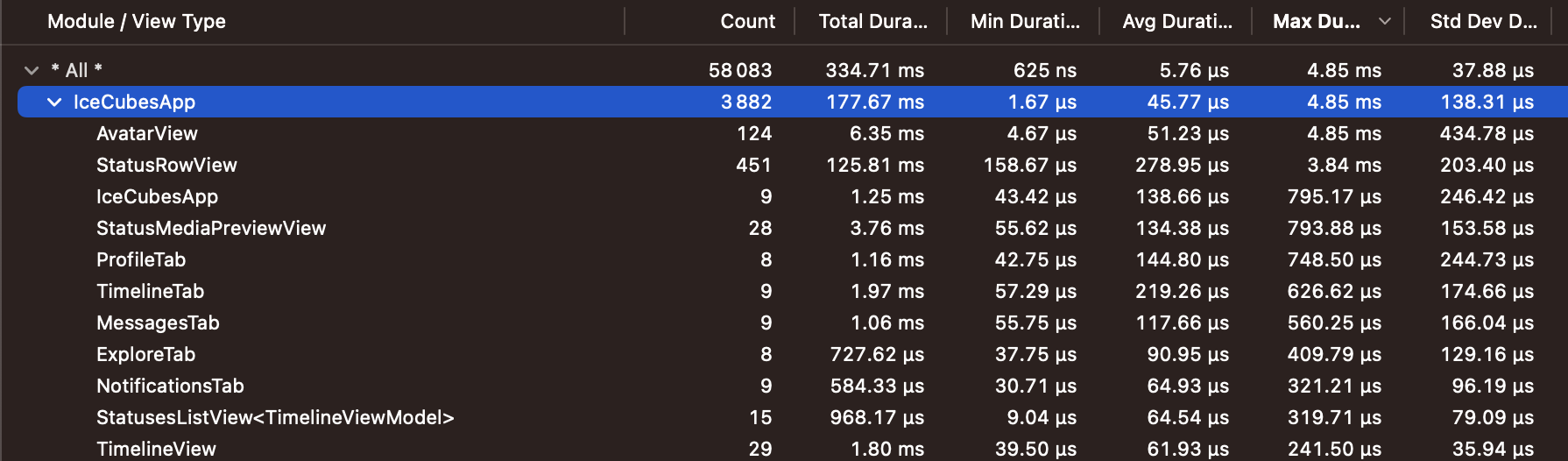Sort by the Module / View Type column
1568x461 pixels.
point(137,21)
